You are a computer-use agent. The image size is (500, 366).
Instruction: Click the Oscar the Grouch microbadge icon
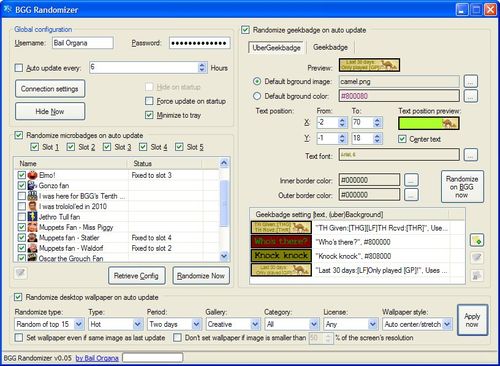(32, 258)
